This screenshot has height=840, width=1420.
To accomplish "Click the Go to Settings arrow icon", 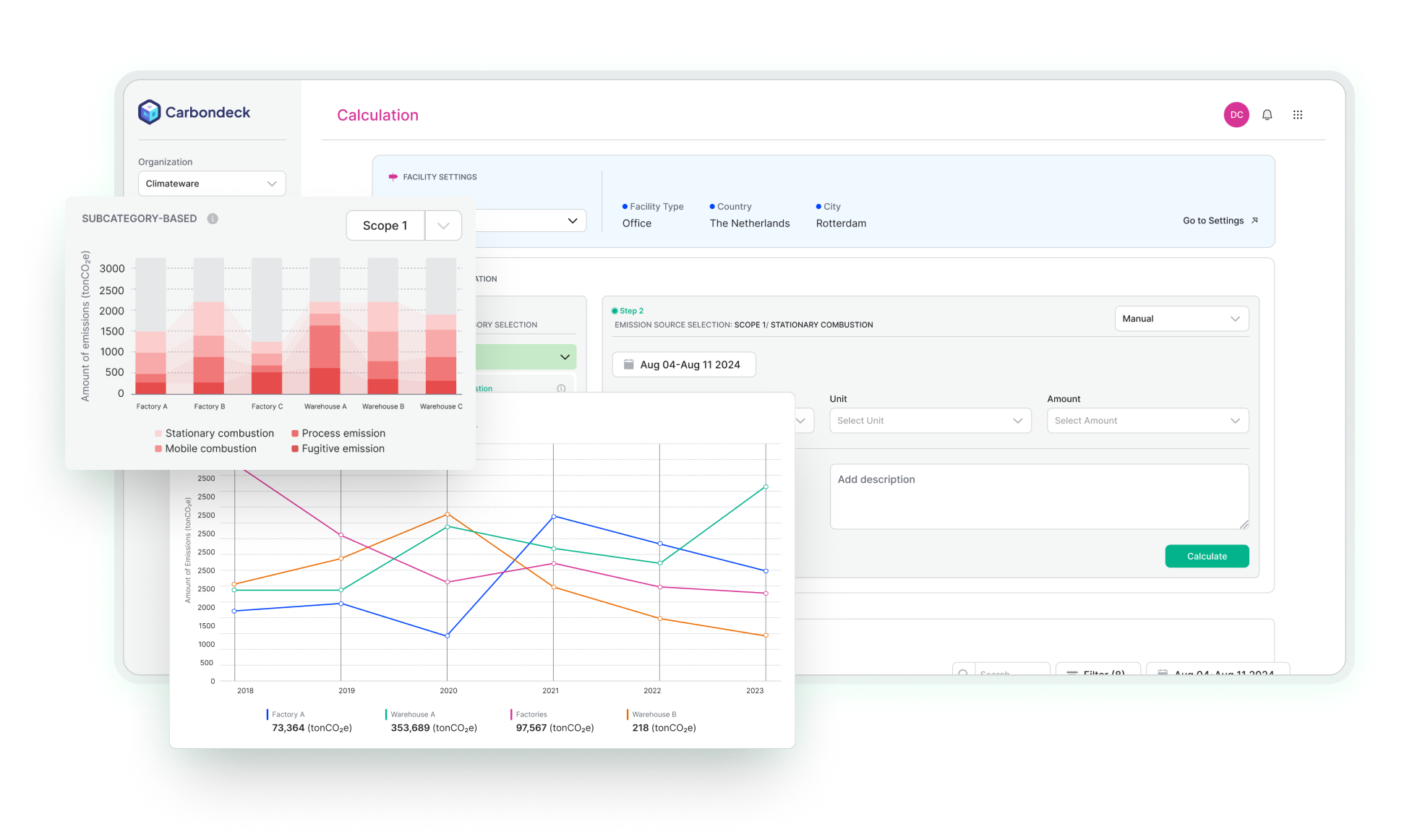I will point(1254,220).
